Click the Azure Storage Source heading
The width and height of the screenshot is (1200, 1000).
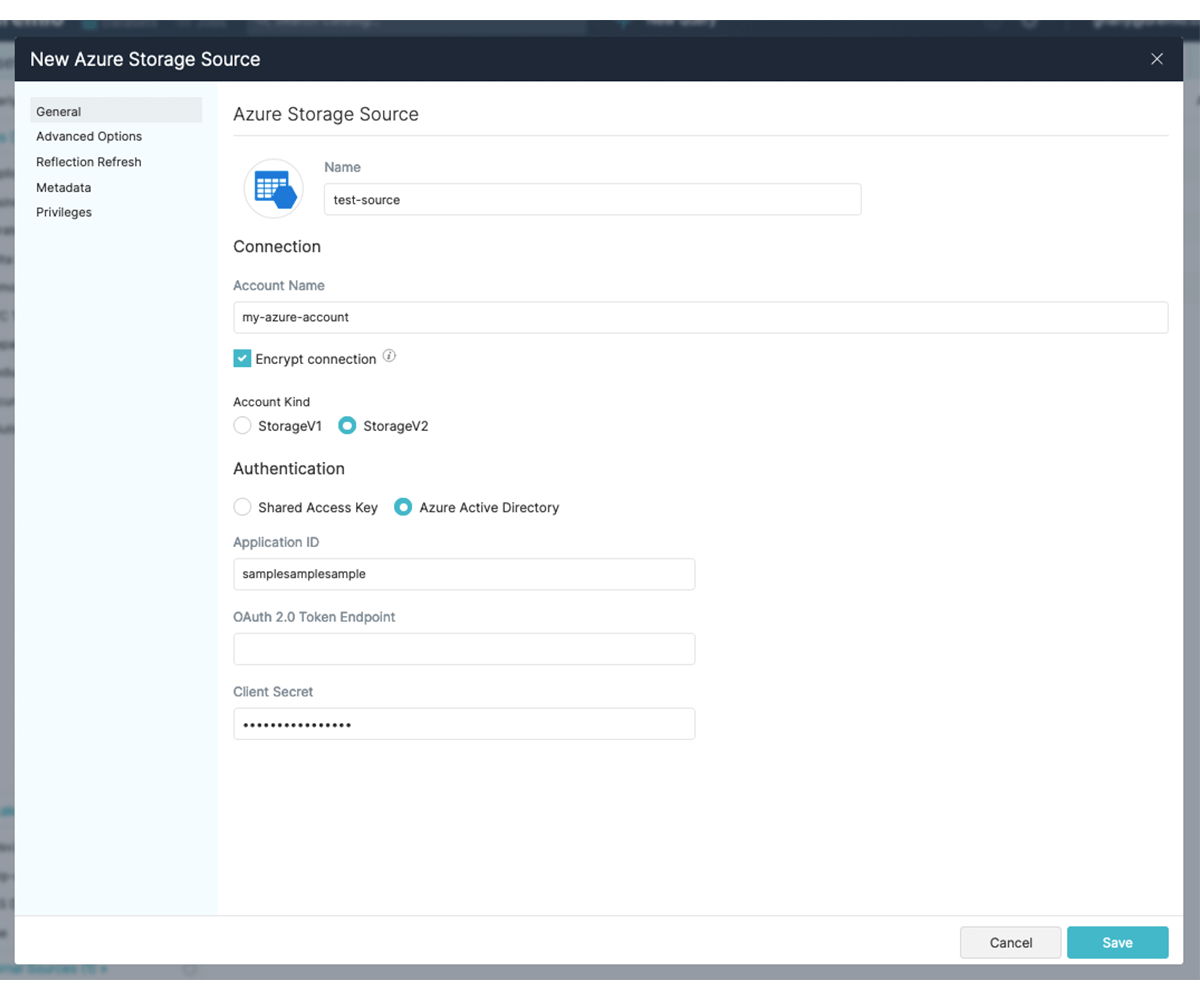tap(326, 114)
